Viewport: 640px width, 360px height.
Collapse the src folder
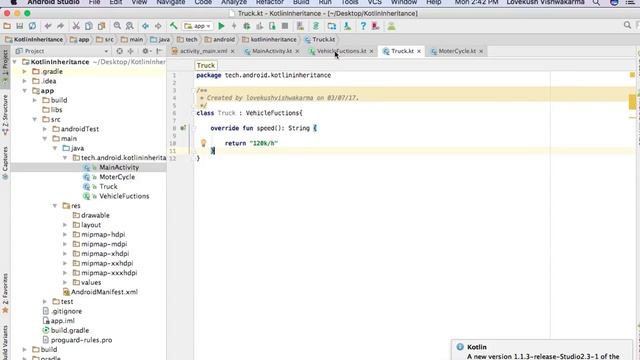pyautogui.click(x=35, y=119)
